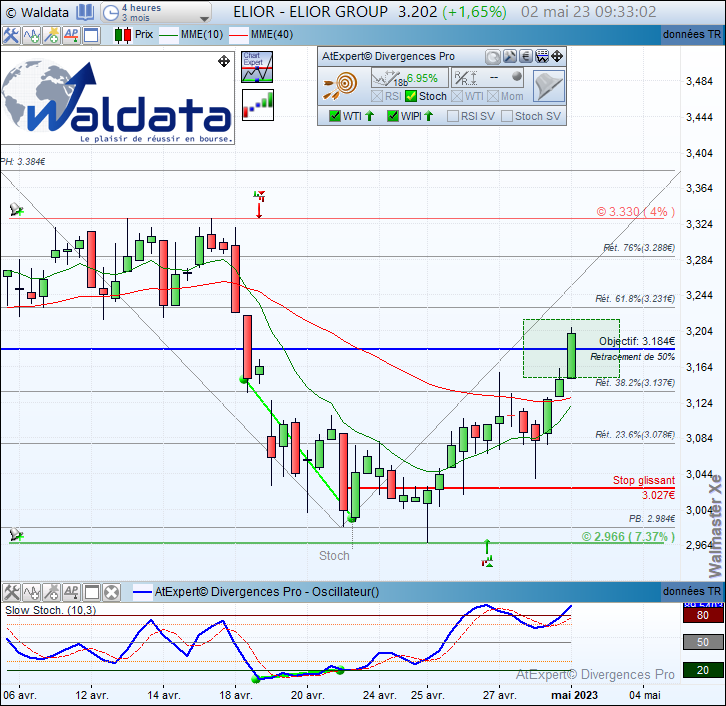Add a drawing wizard object to price chart
Viewport: 726px width, 706px height.
point(51,35)
